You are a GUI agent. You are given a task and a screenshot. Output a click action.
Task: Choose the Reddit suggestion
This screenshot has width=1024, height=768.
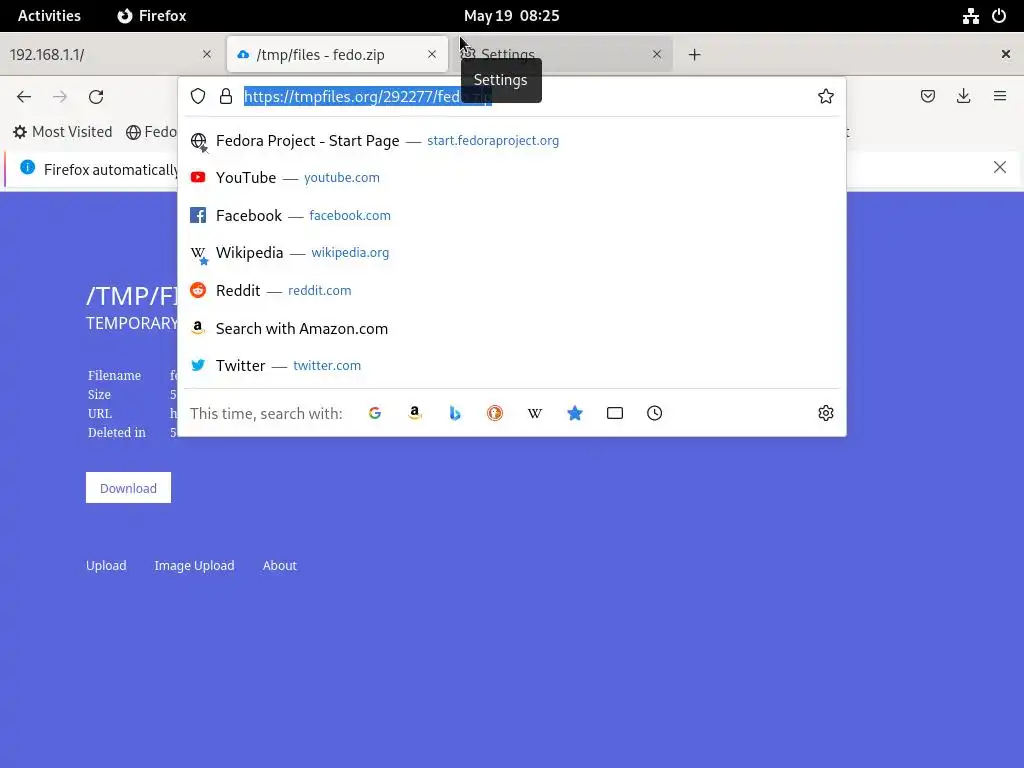point(511,291)
